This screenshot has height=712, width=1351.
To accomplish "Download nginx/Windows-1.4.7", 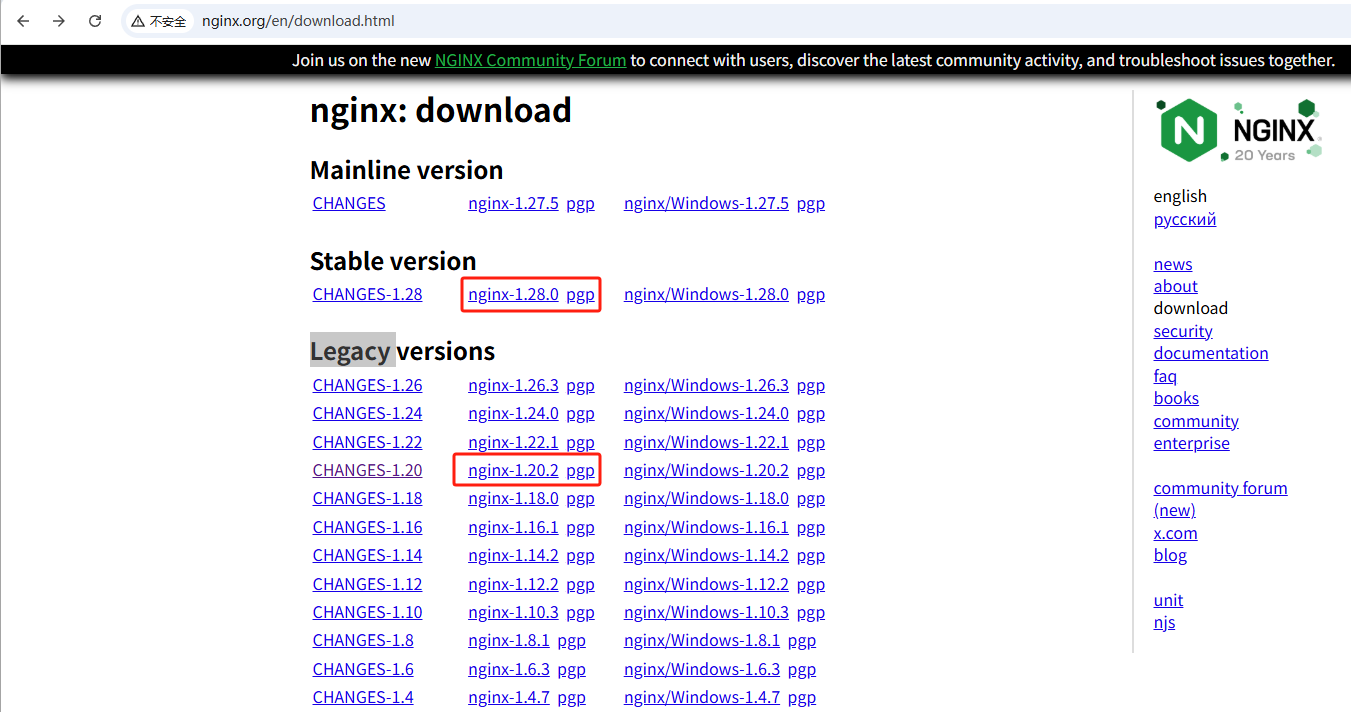I will pyautogui.click(x=702, y=697).
